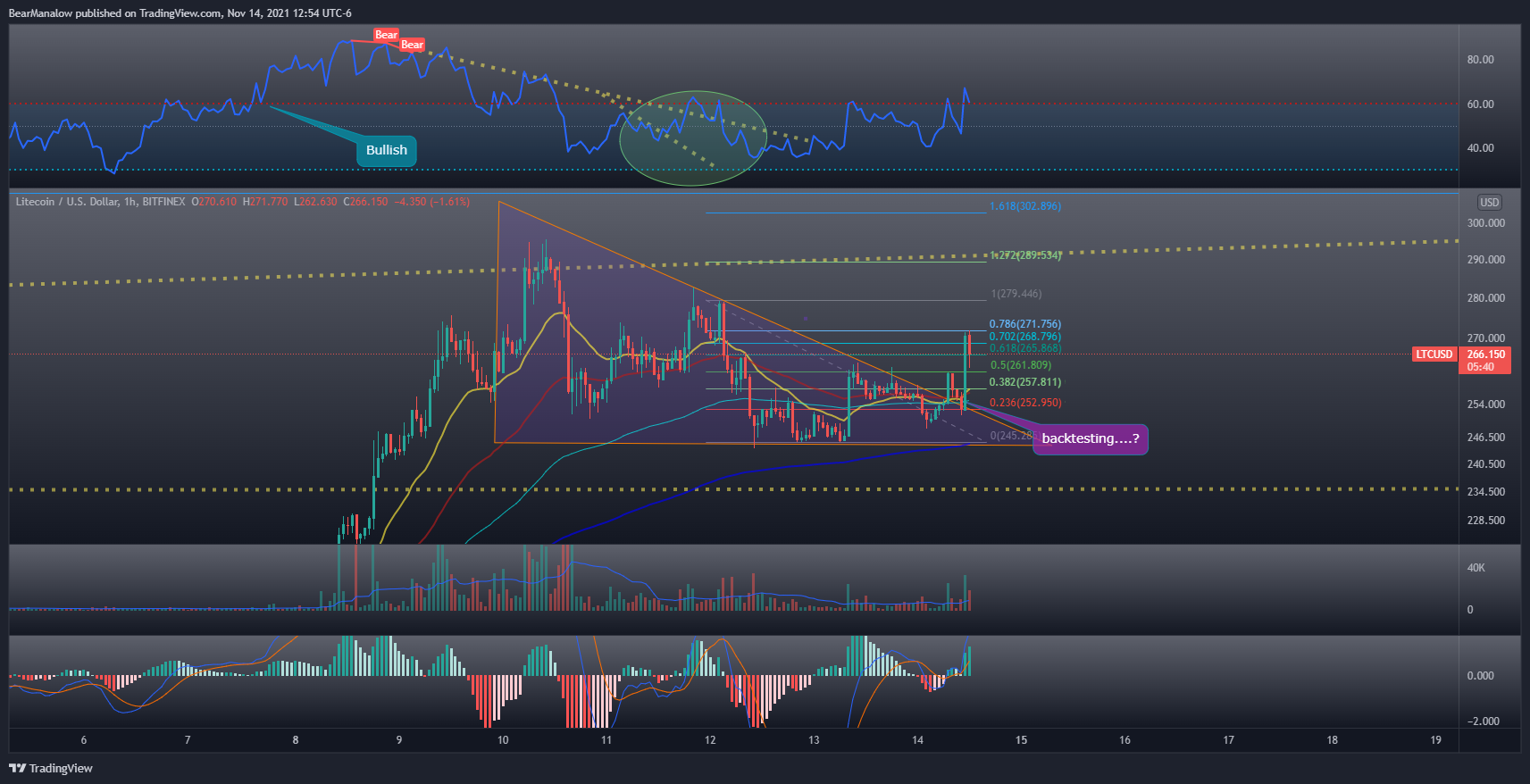Click the 0.382(257.811) Fibonacci label
This screenshot has width=1530, height=784.
coord(1025,382)
